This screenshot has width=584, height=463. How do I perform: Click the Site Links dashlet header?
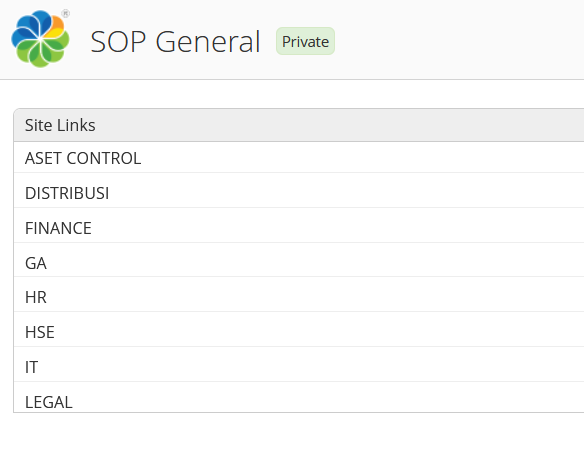click(x=299, y=125)
